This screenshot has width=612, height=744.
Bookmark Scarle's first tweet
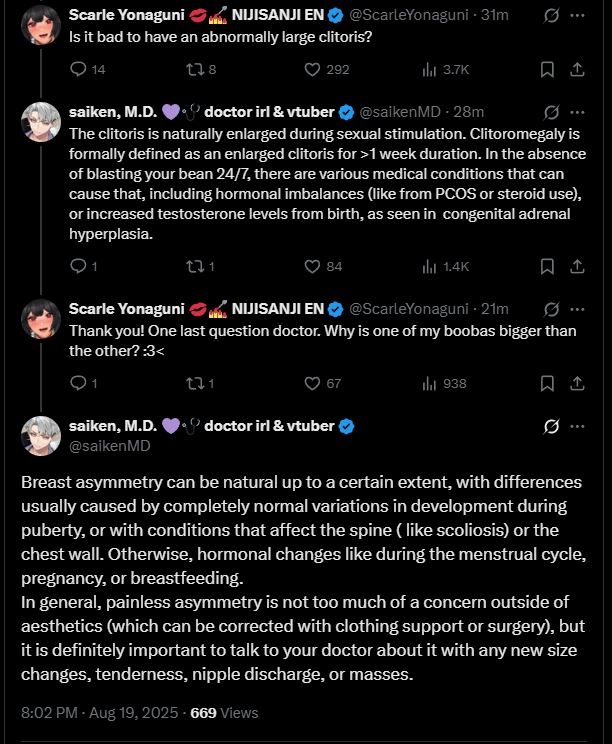click(547, 69)
